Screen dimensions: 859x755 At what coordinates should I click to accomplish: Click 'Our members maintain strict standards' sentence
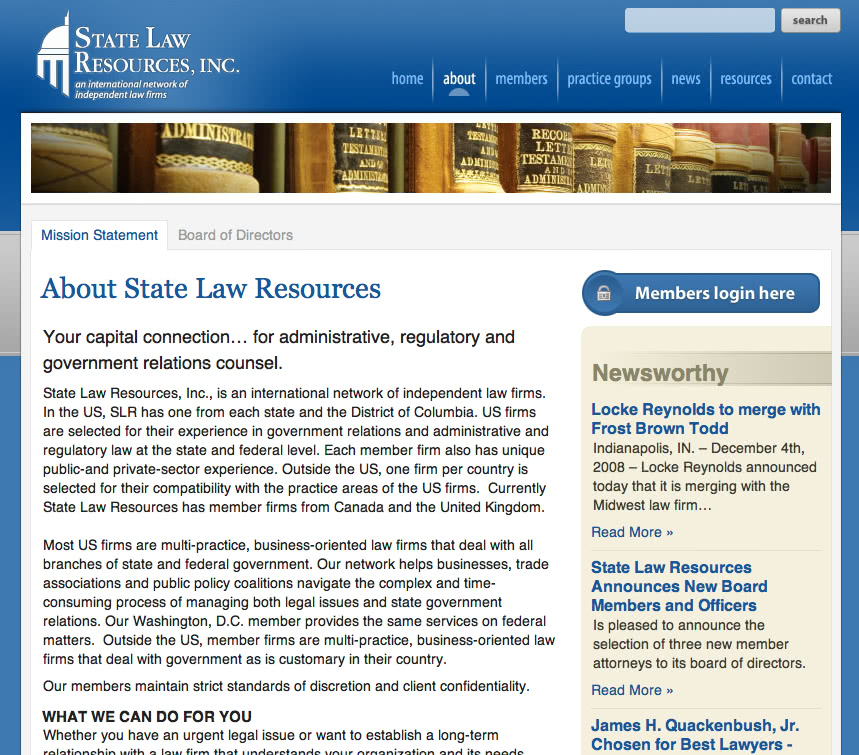pos(286,686)
